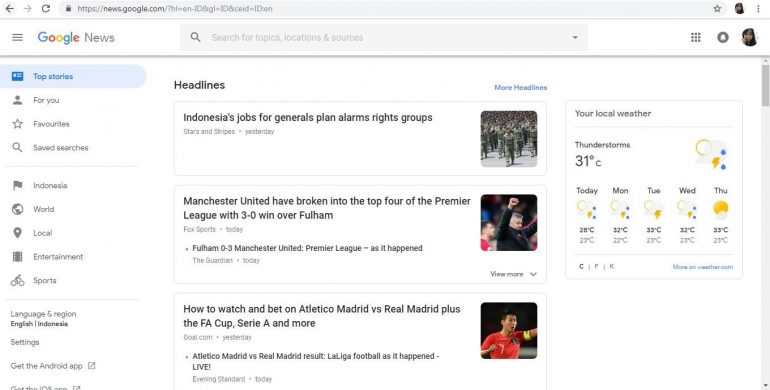Go back in browser history
The width and height of the screenshot is (770, 390).
tap(9, 8)
